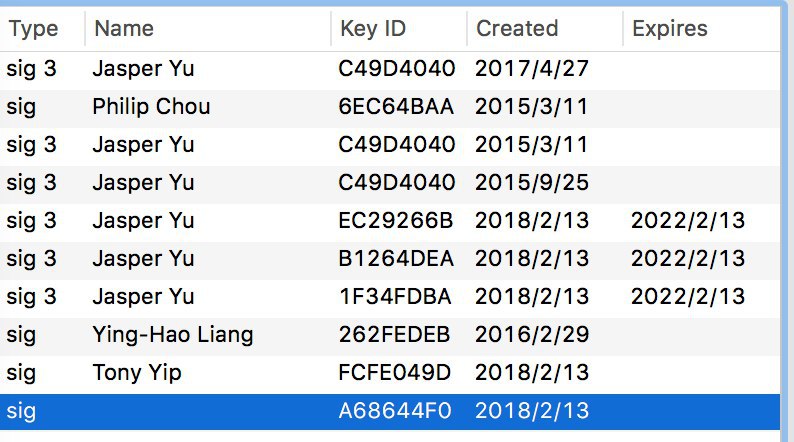The width and height of the screenshot is (794, 442).
Task: Click key ID FCFE049D cell
Action: (x=394, y=373)
